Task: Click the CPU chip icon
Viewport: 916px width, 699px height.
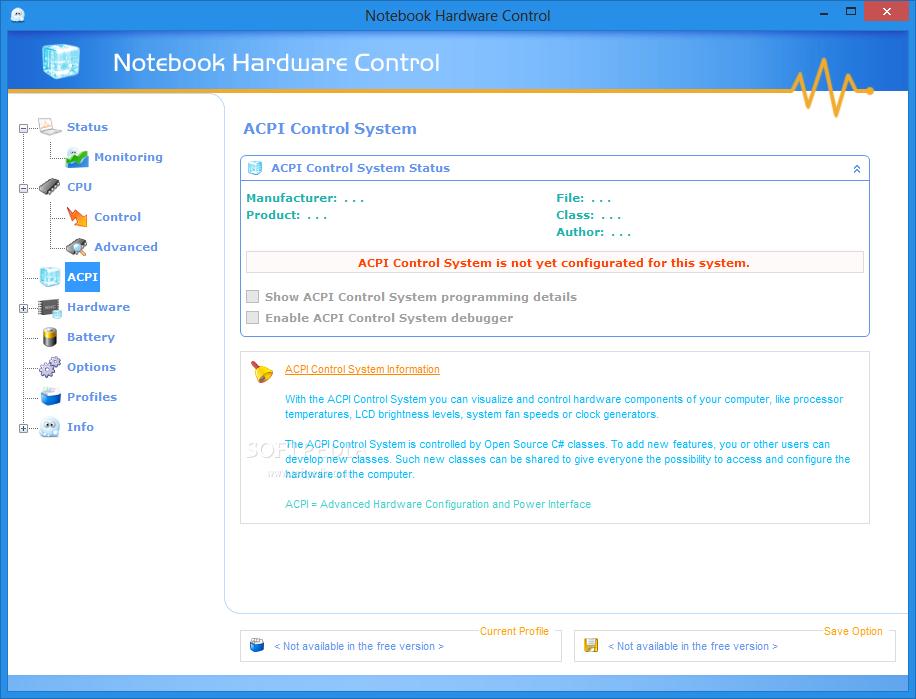Action: click(x=50, y=187)
